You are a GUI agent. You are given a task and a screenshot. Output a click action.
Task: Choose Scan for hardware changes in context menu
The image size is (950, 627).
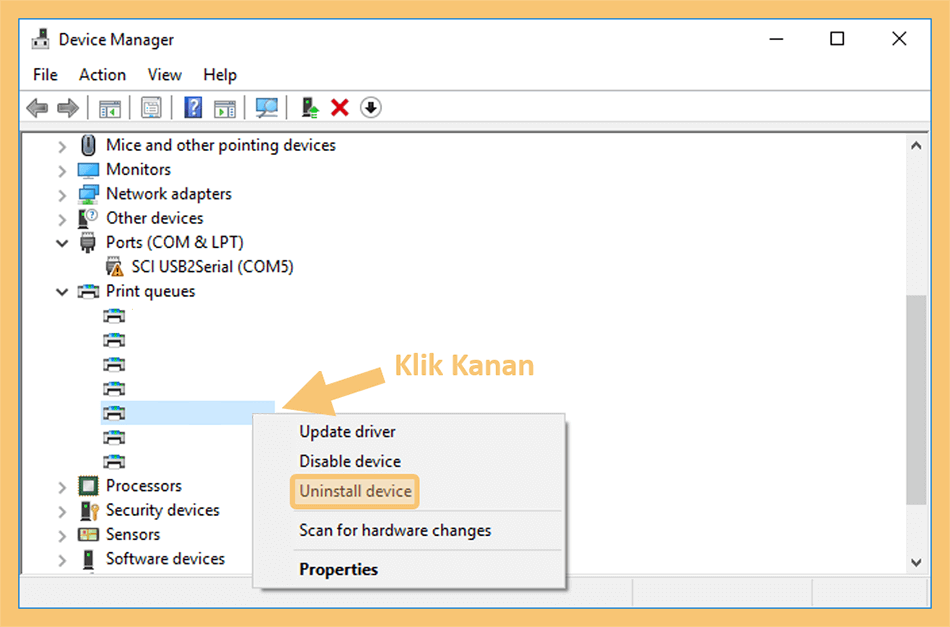pos(410,531)
